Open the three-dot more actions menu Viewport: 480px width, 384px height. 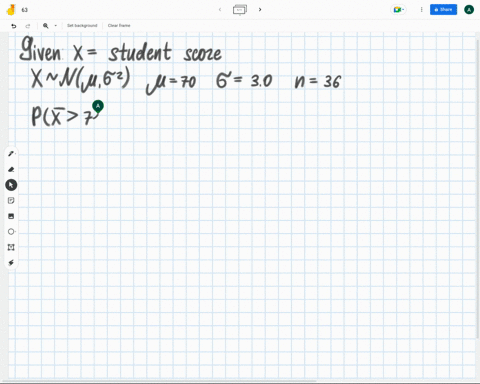pos(421,10)
